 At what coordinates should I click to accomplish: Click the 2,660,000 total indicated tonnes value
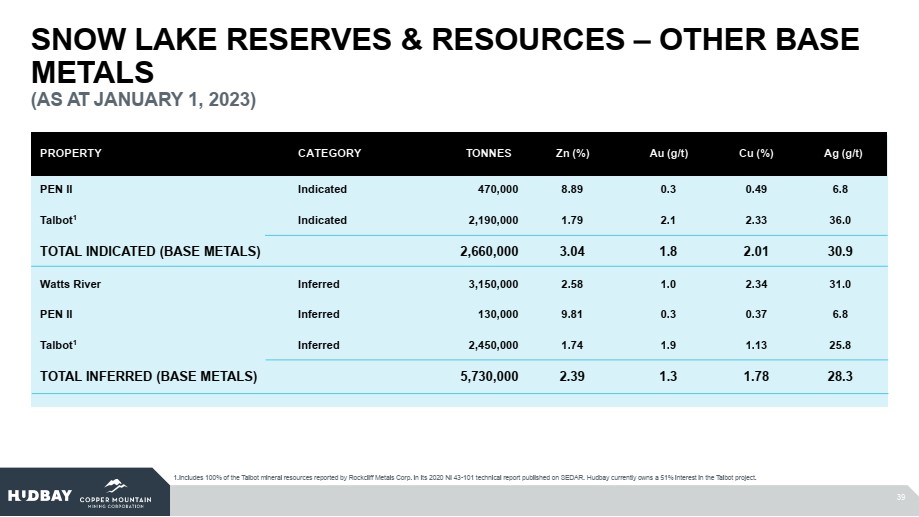pyautogui.click(x=489, y=251)
